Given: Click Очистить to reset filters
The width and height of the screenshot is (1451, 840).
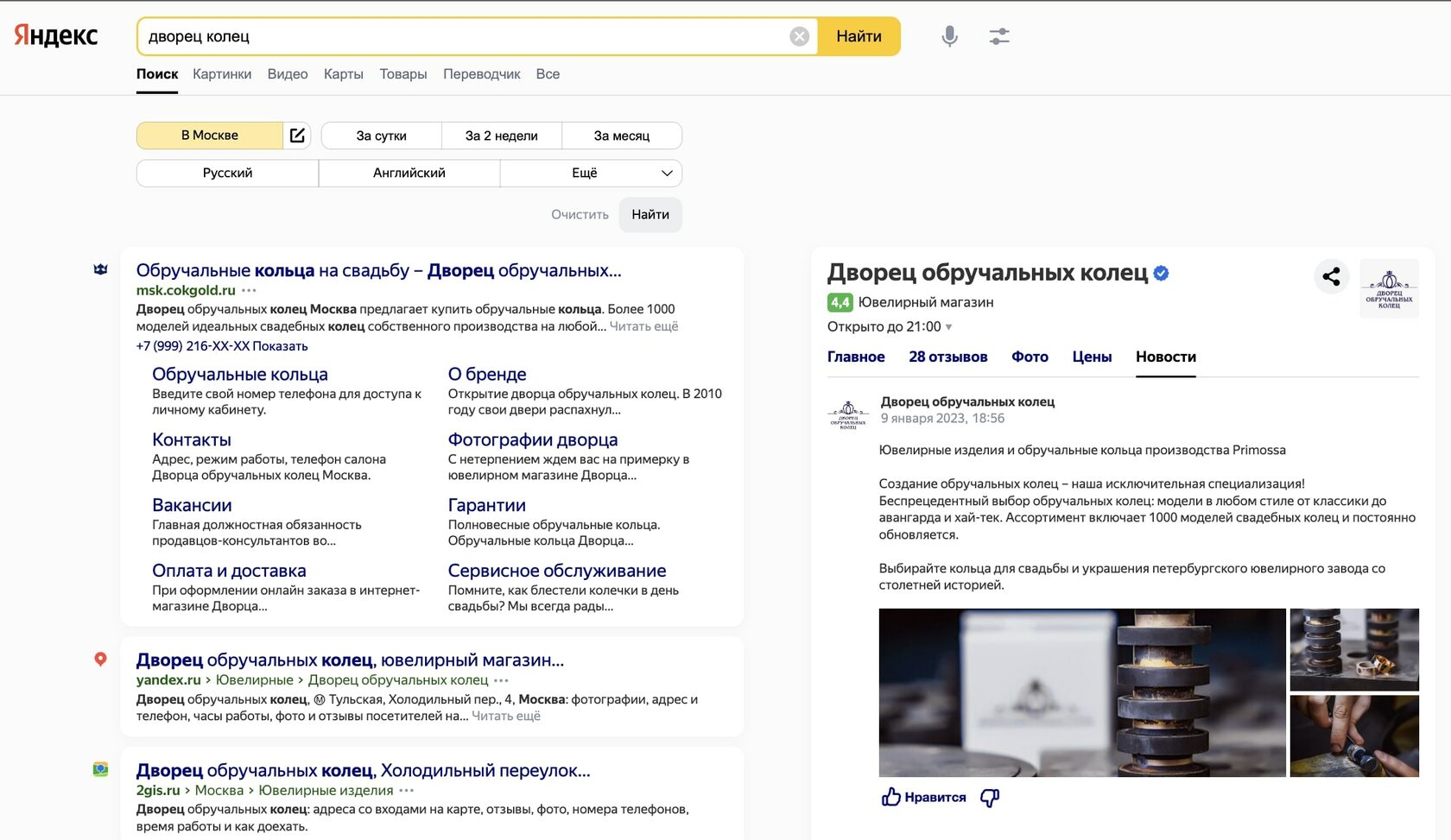Looking at the screenshot, I should 580,214.
